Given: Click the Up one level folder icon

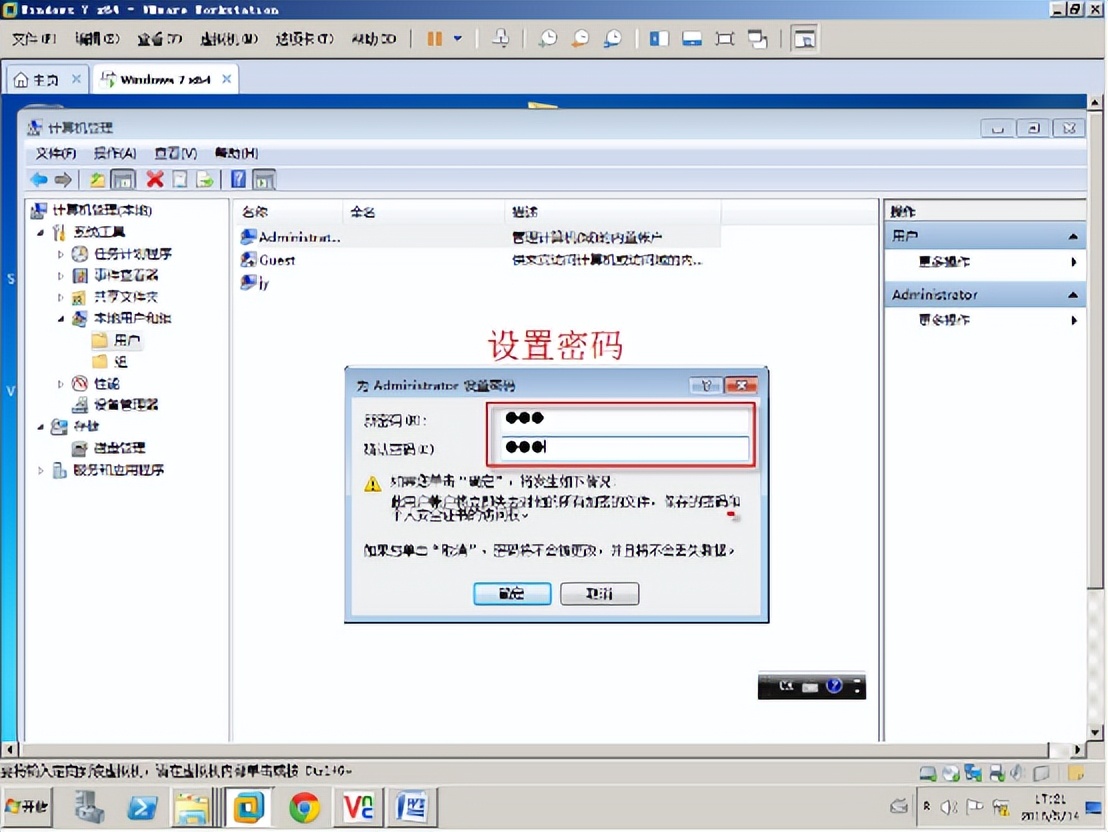Looking at the screenshot, I should (97, 180).
